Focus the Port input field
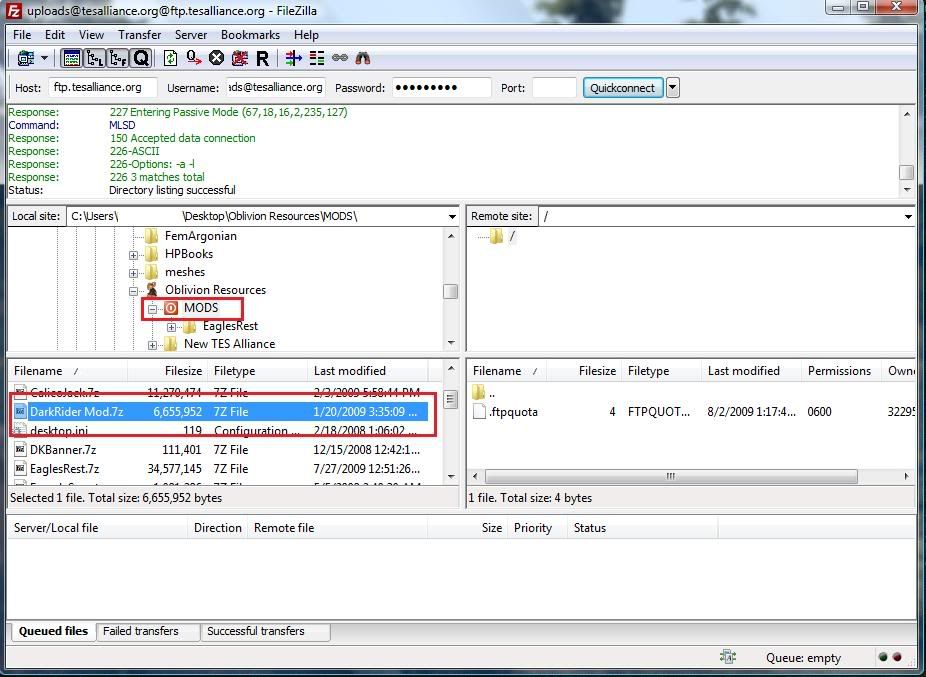Image resolution: width=926 pixels, height=677 pixels. (554, 87)
